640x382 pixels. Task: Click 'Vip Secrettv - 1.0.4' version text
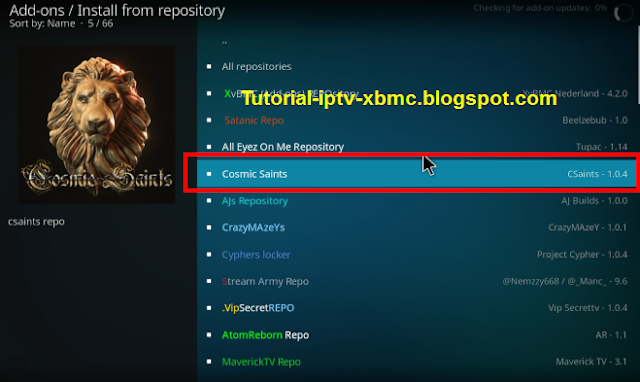point(588,308)
